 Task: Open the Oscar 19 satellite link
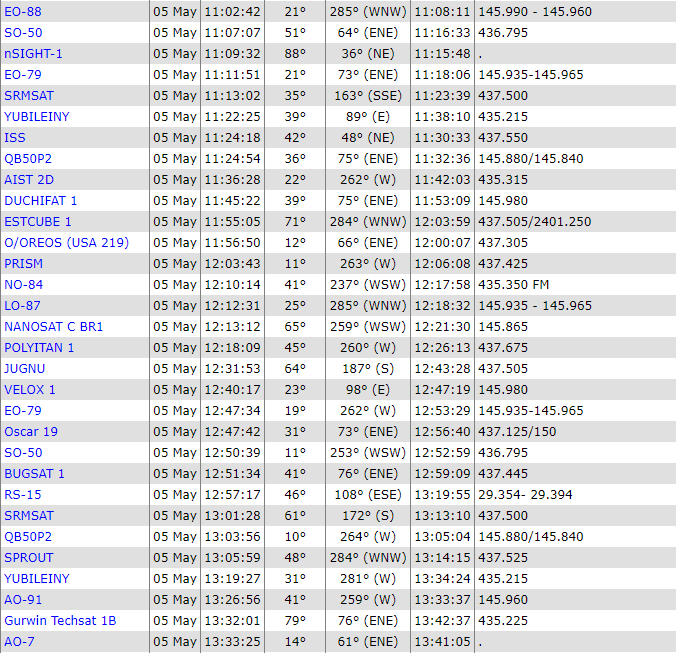click(31, 431)
